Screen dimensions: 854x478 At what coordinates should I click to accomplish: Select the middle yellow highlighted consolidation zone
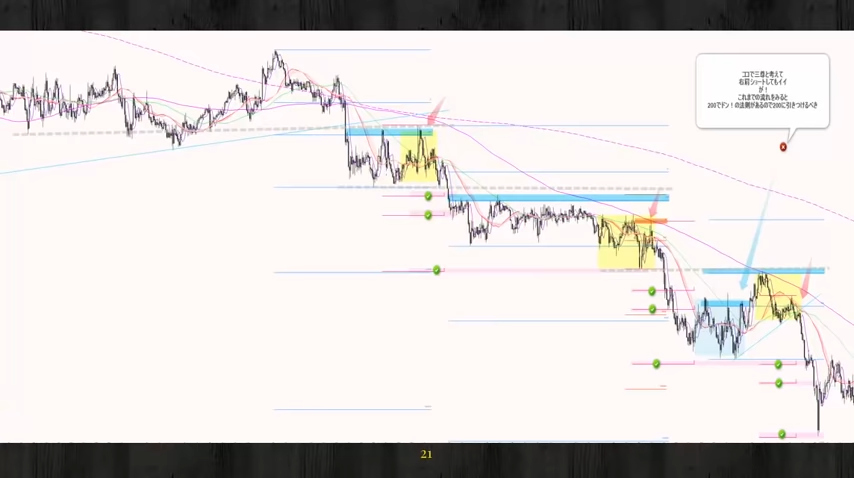click(626, 244)
